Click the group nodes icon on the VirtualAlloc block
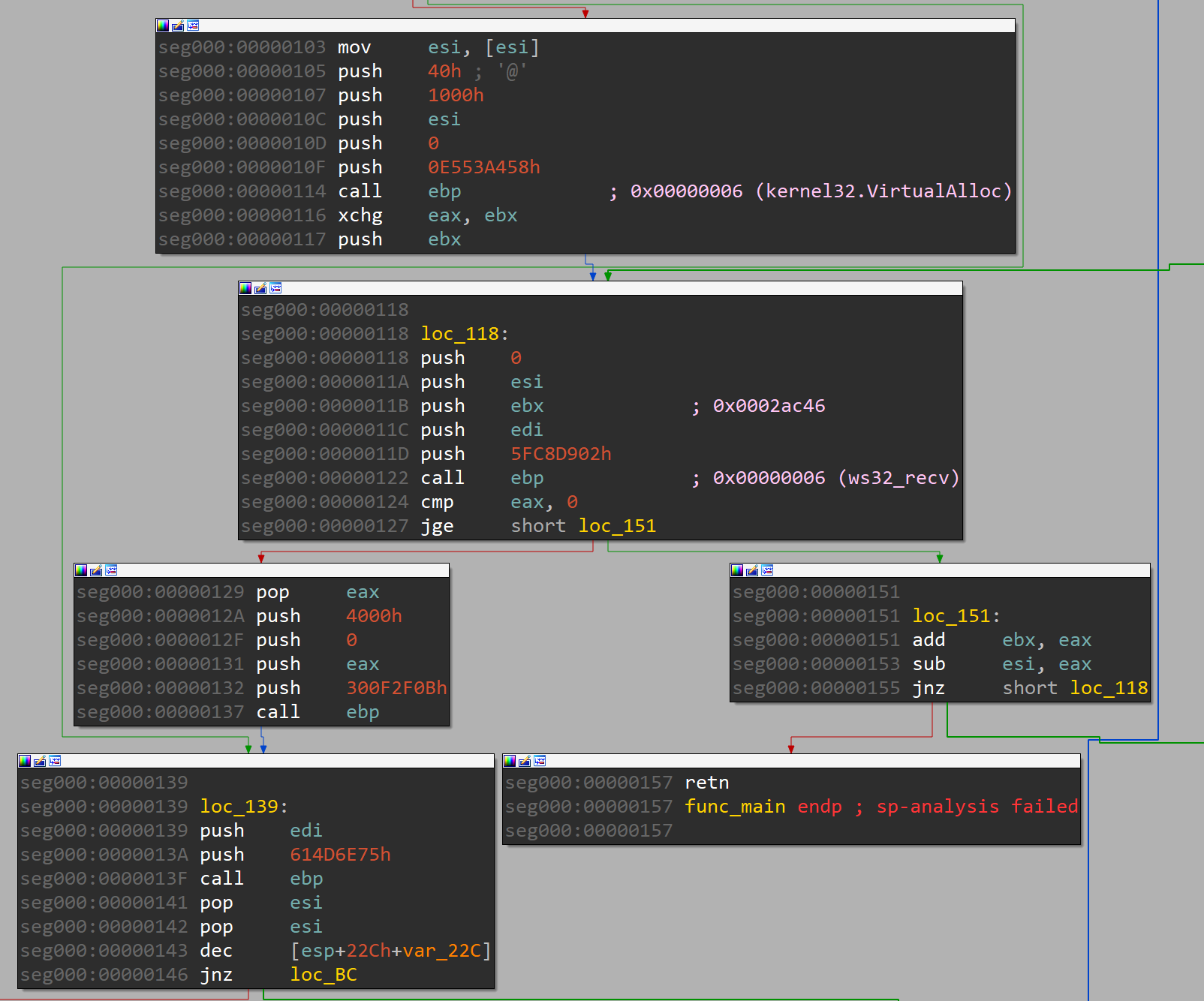The image size is (1204, 1001). 193,26
